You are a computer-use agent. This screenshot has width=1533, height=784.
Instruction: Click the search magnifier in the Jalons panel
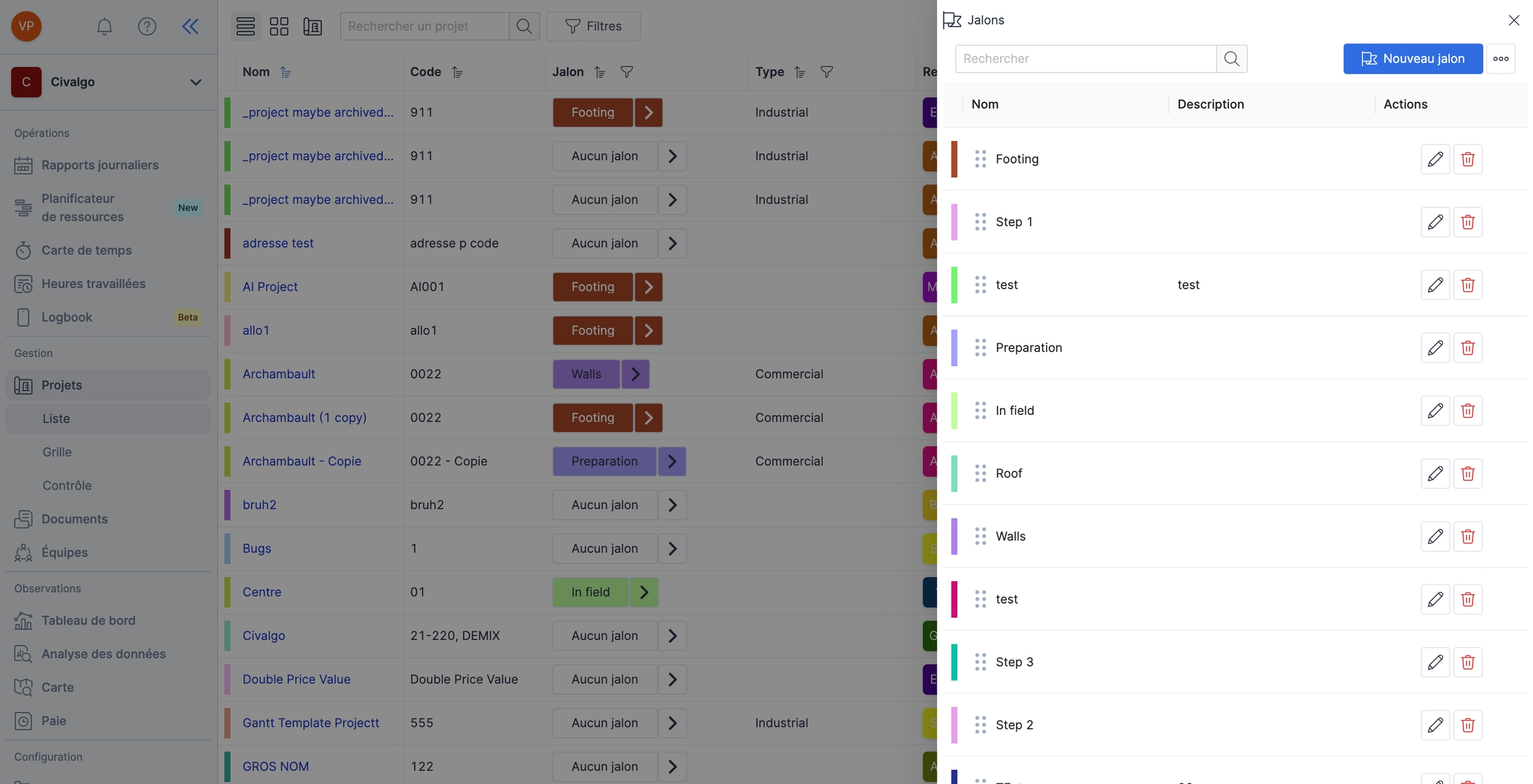tap(1232, 59)
